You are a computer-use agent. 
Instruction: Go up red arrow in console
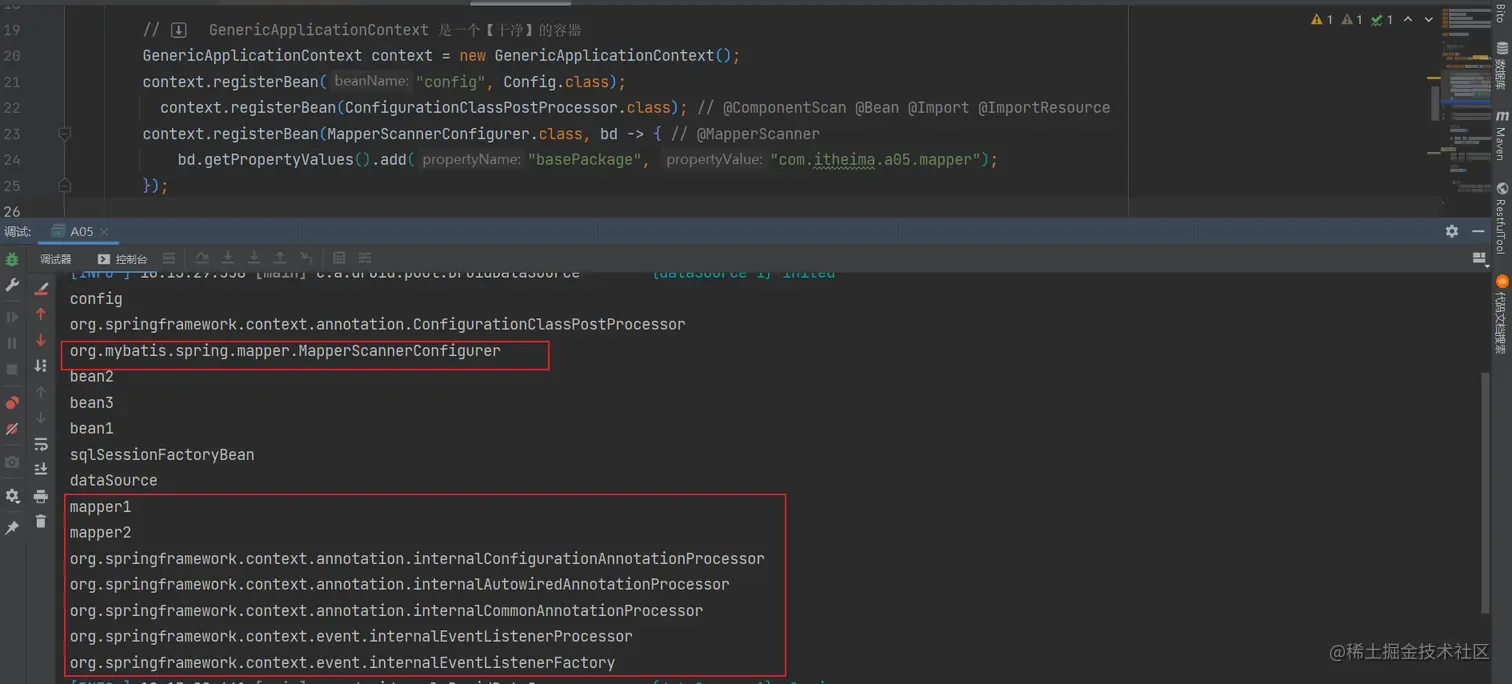[41, 314]
